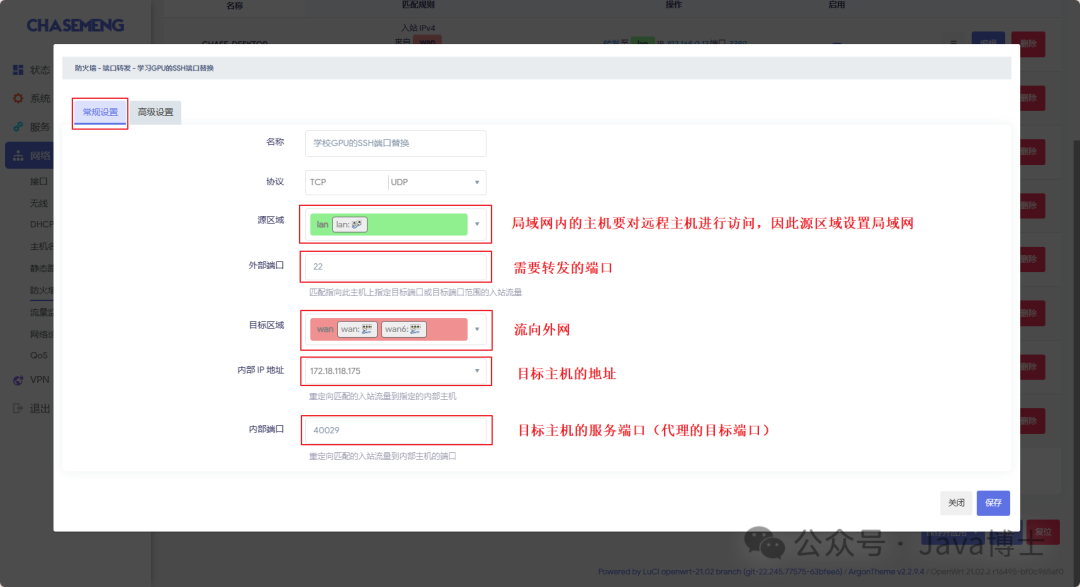Click the VPN icon in sidebar
The height and width of the screenshot is (587, 1080).
tap(18, 380)
